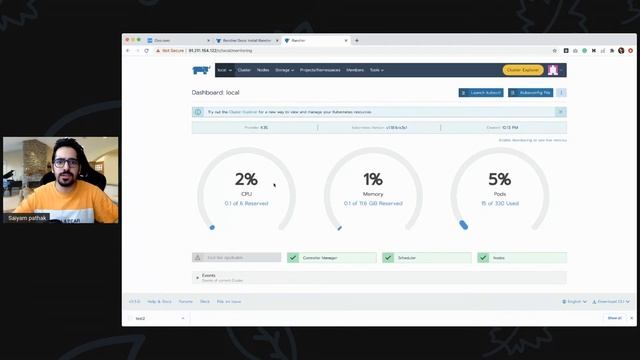Click the green circle extension icon
640x360 pixels.
584,51
